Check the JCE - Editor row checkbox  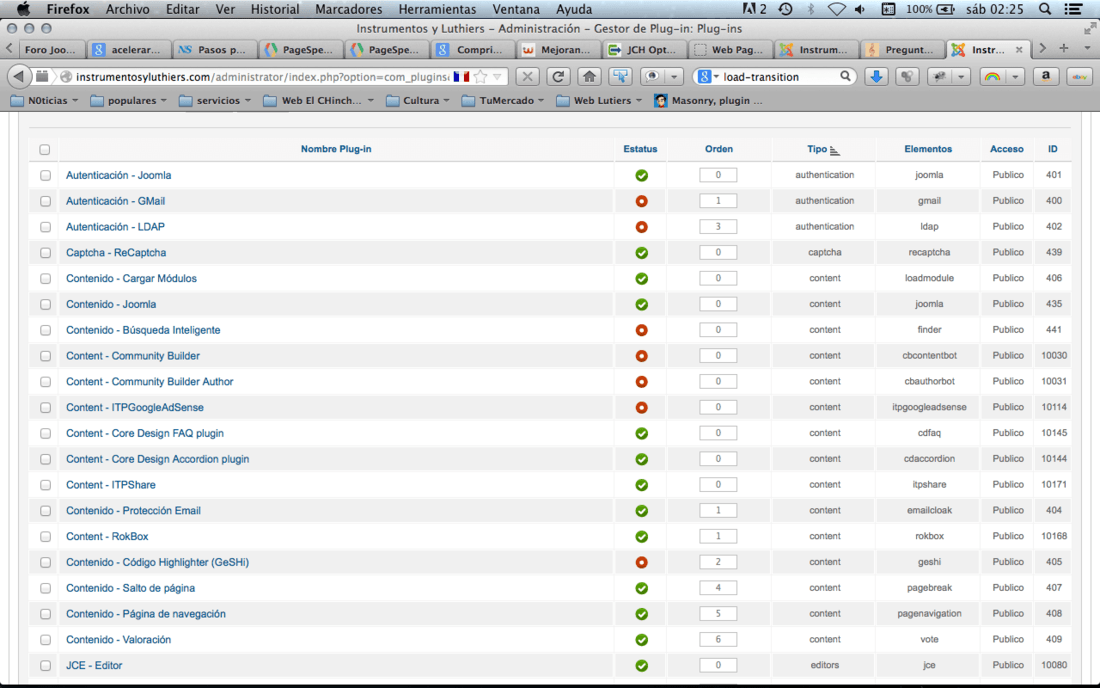[46, 666]
